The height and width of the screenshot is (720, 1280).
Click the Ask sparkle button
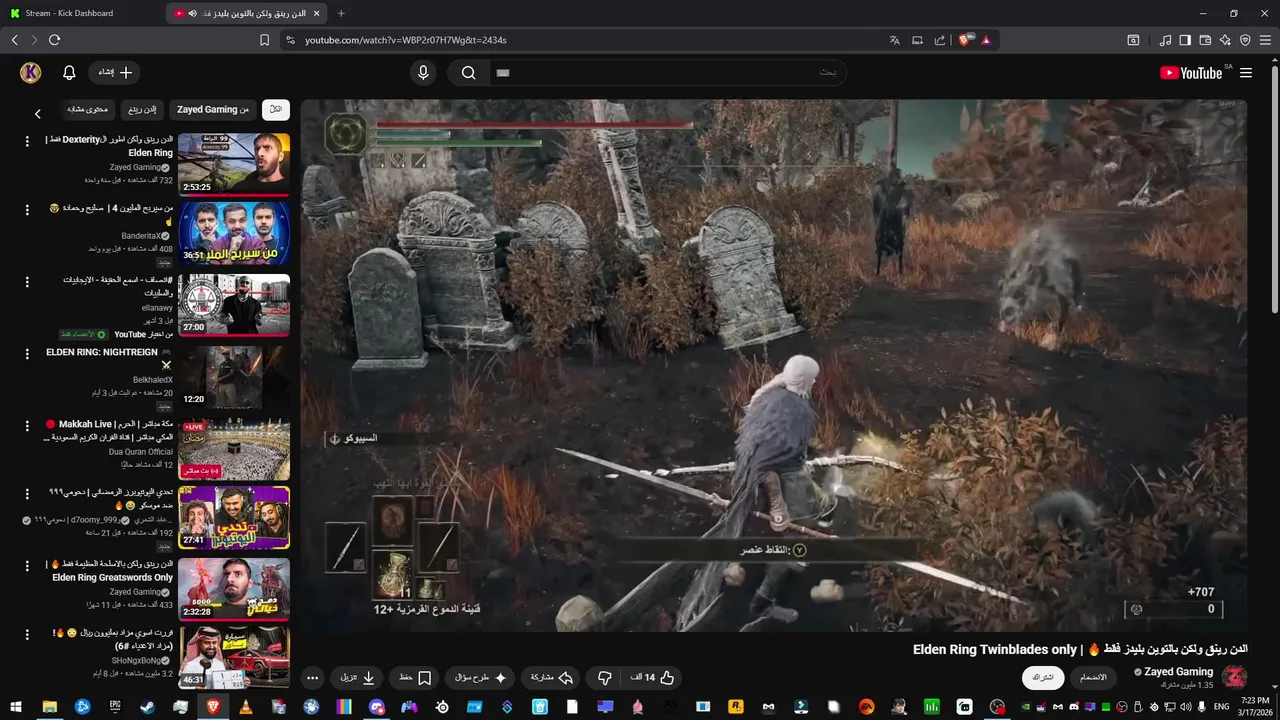tap(481, 677)
